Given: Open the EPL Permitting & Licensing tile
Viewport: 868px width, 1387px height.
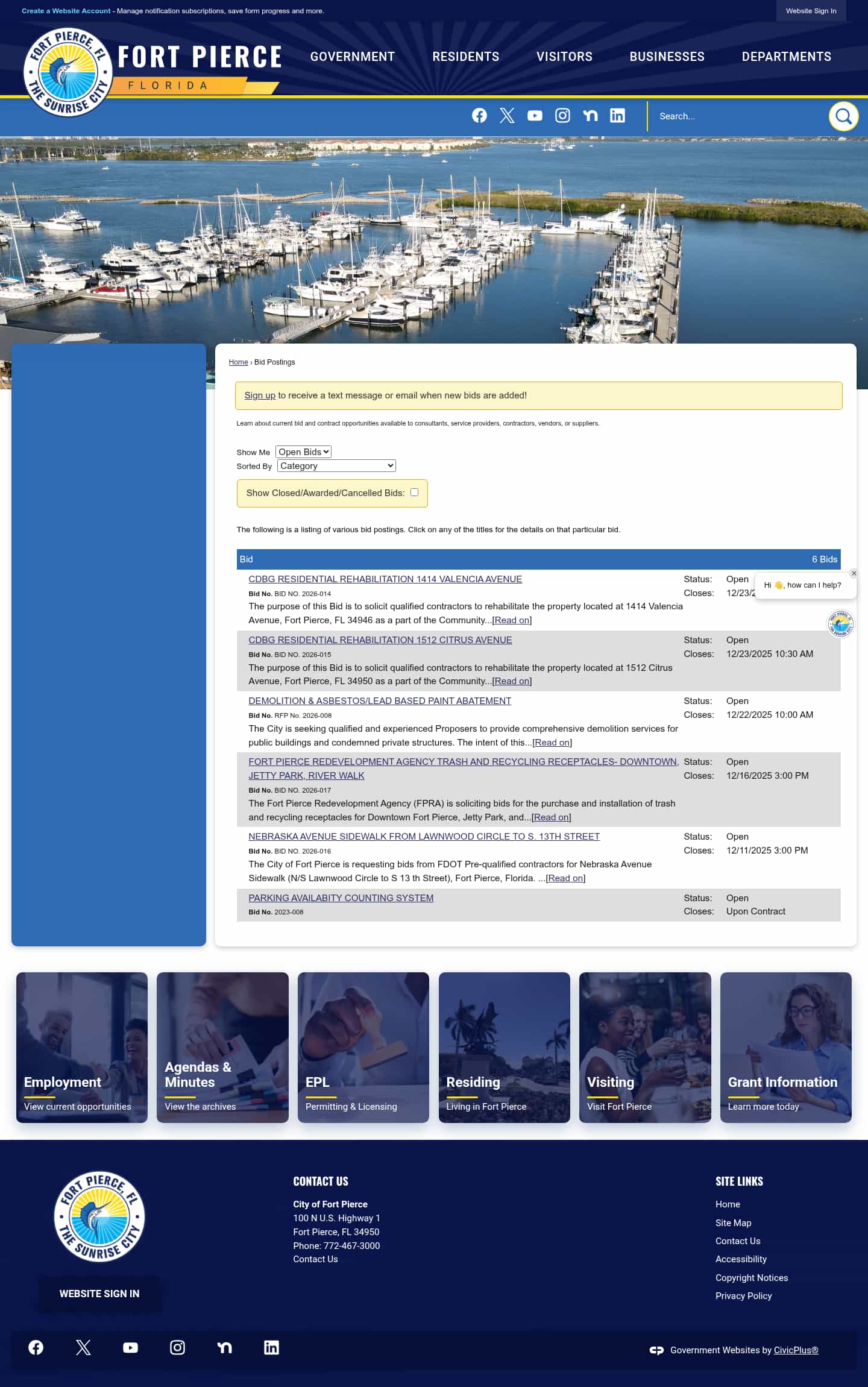Looking at the screenshot, I should (363, 1047).
